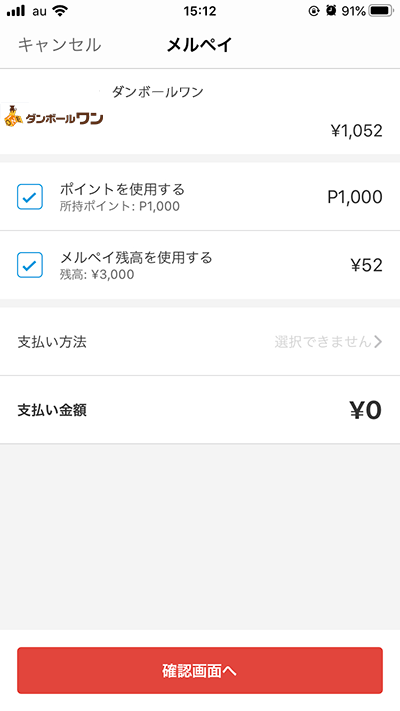Expand the 支払い方法 row
This screenshot has height=711, width=400.
point(200,341)
